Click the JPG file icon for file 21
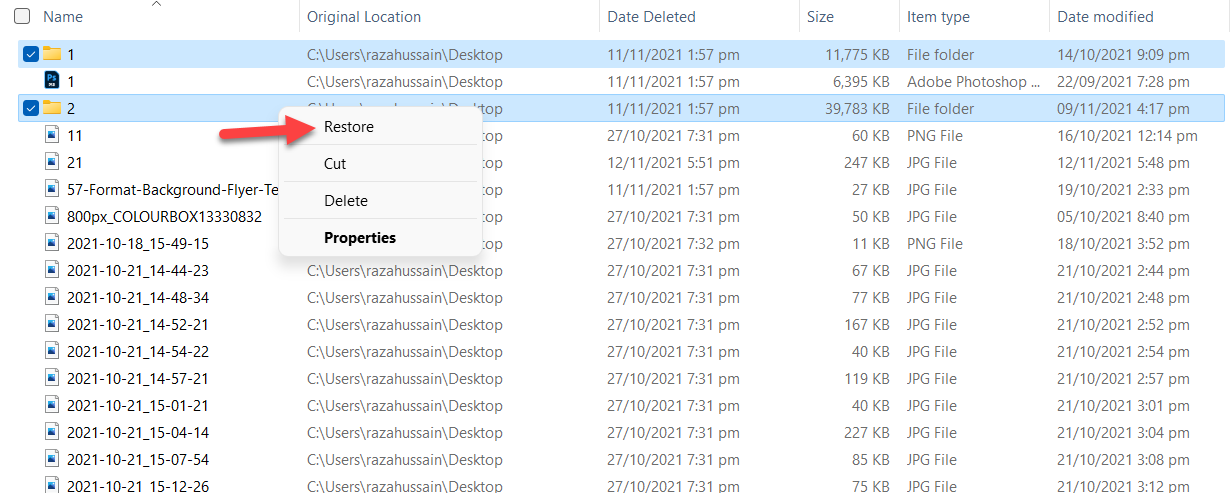 (x=52, y=162)
